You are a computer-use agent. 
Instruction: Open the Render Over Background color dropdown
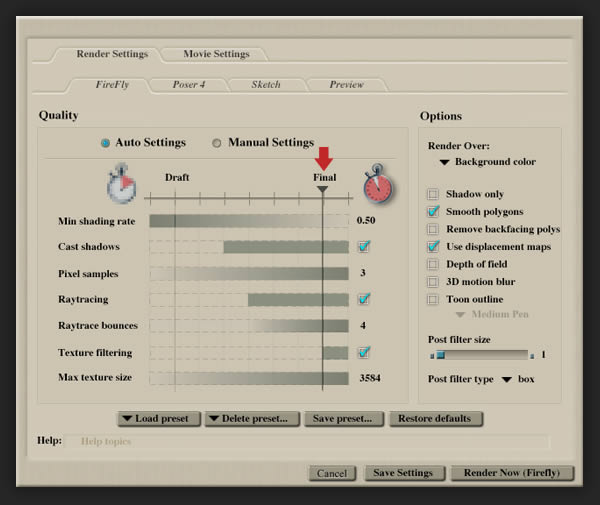(488, 162)
